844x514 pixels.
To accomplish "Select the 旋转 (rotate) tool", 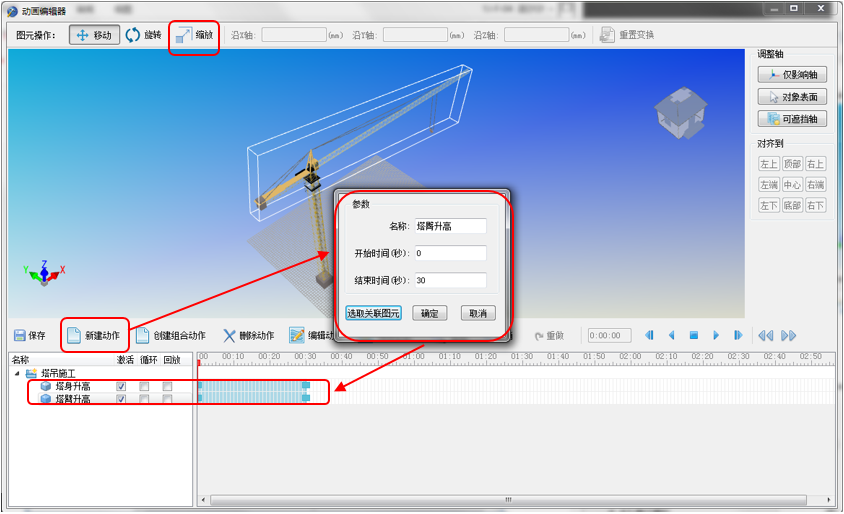I will (143, 35).
